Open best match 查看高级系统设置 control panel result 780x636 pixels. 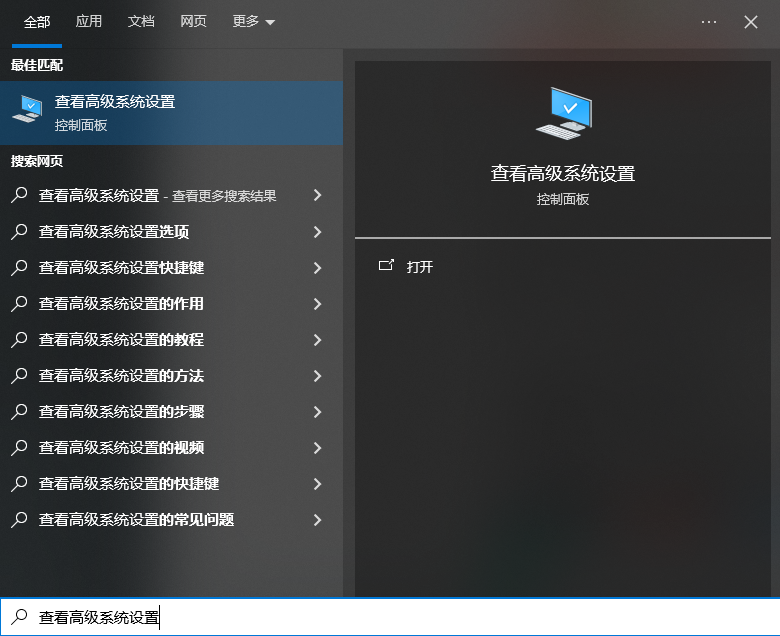click(171, 113)
